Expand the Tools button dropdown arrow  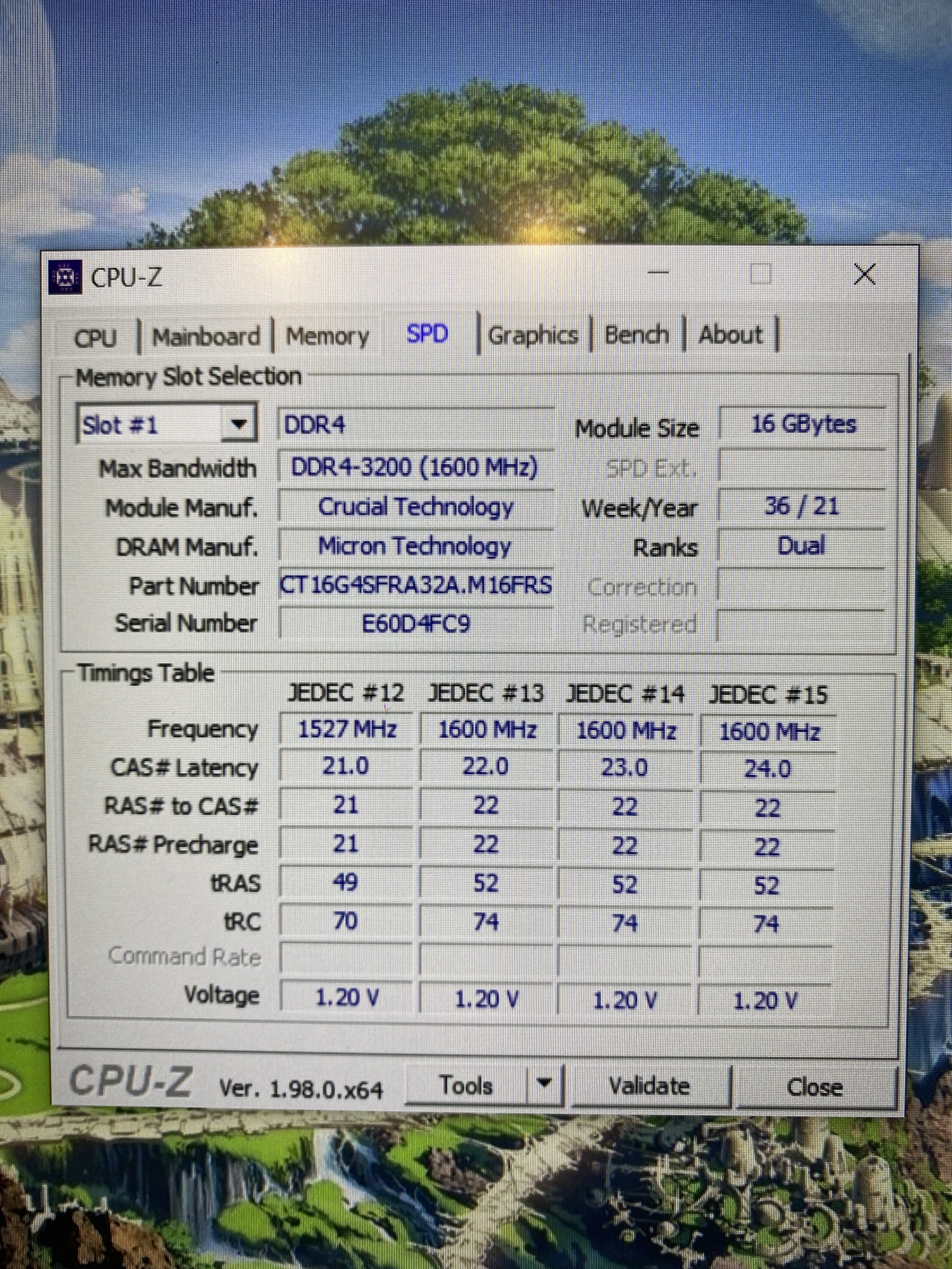[x=544, y=1084]
